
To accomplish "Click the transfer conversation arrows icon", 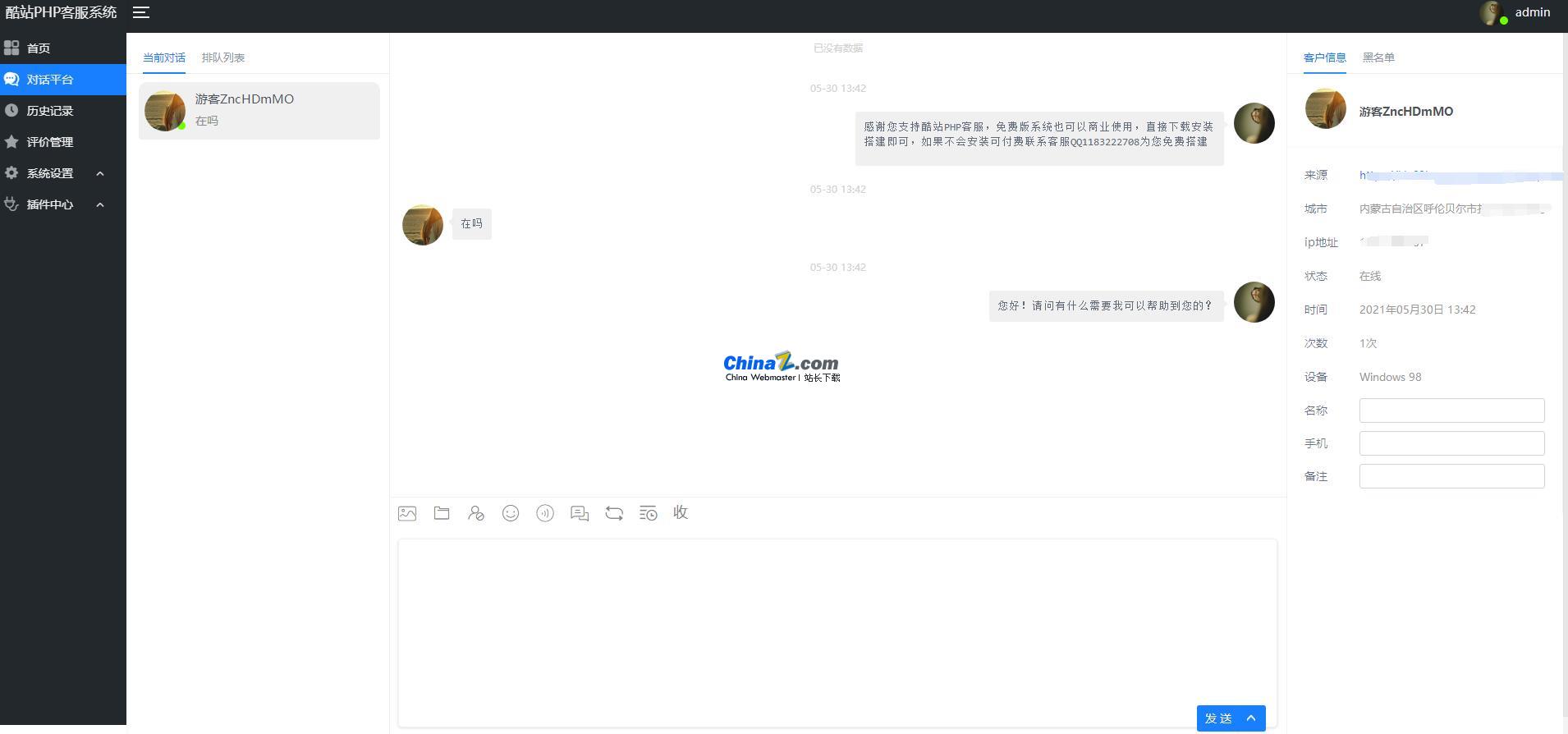I will [614, 513].
